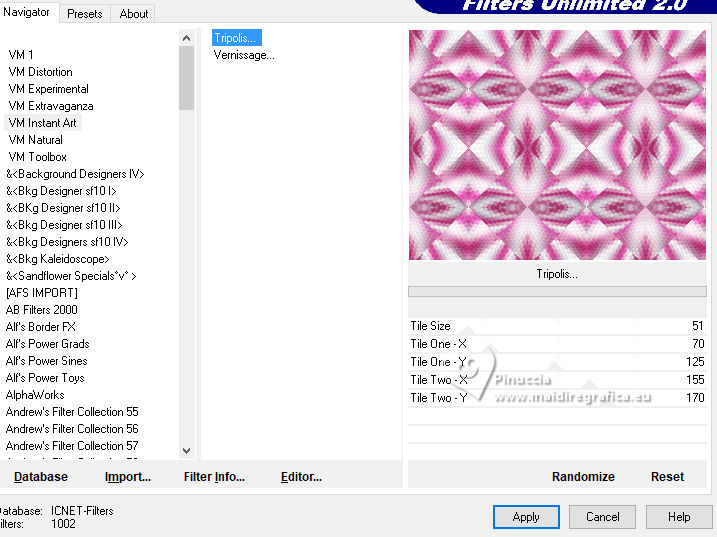717x537 pixels.
Task: Select VM Natural in the list
Action: click(x=35, y=140)
